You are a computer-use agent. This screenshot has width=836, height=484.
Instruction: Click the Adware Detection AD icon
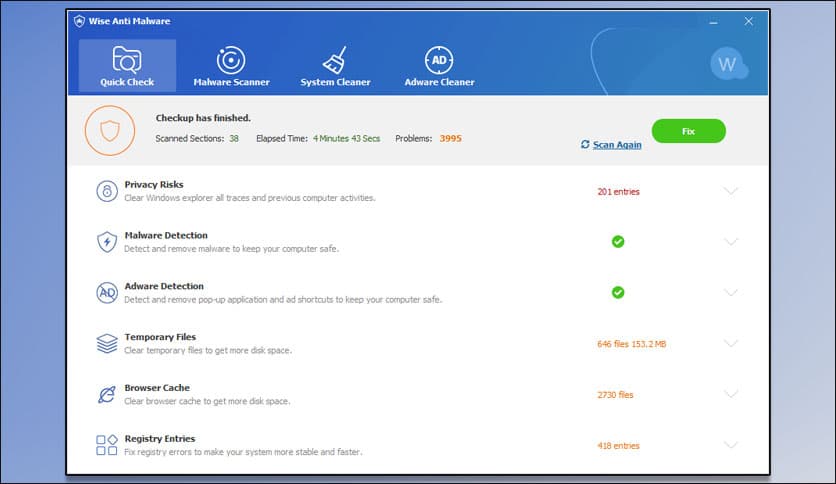[x=107, y=293]
